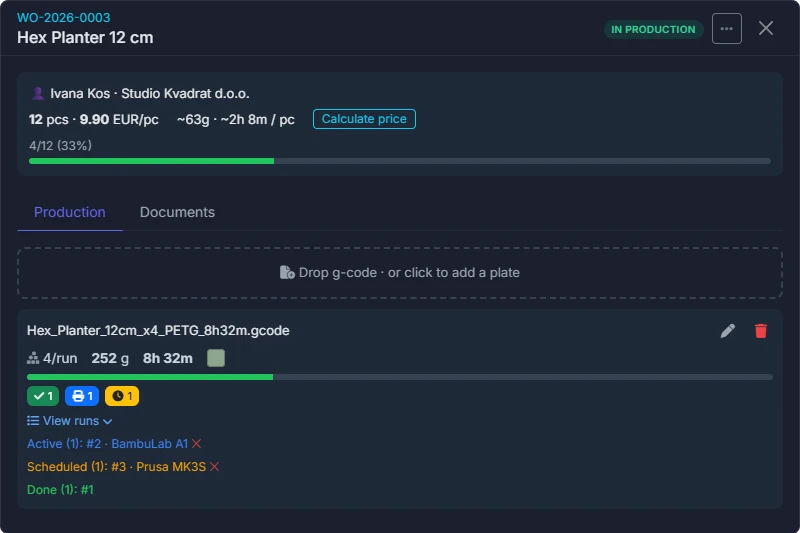Click the green done runs badge
800x533 pixels.
click(x=43, y=396)
